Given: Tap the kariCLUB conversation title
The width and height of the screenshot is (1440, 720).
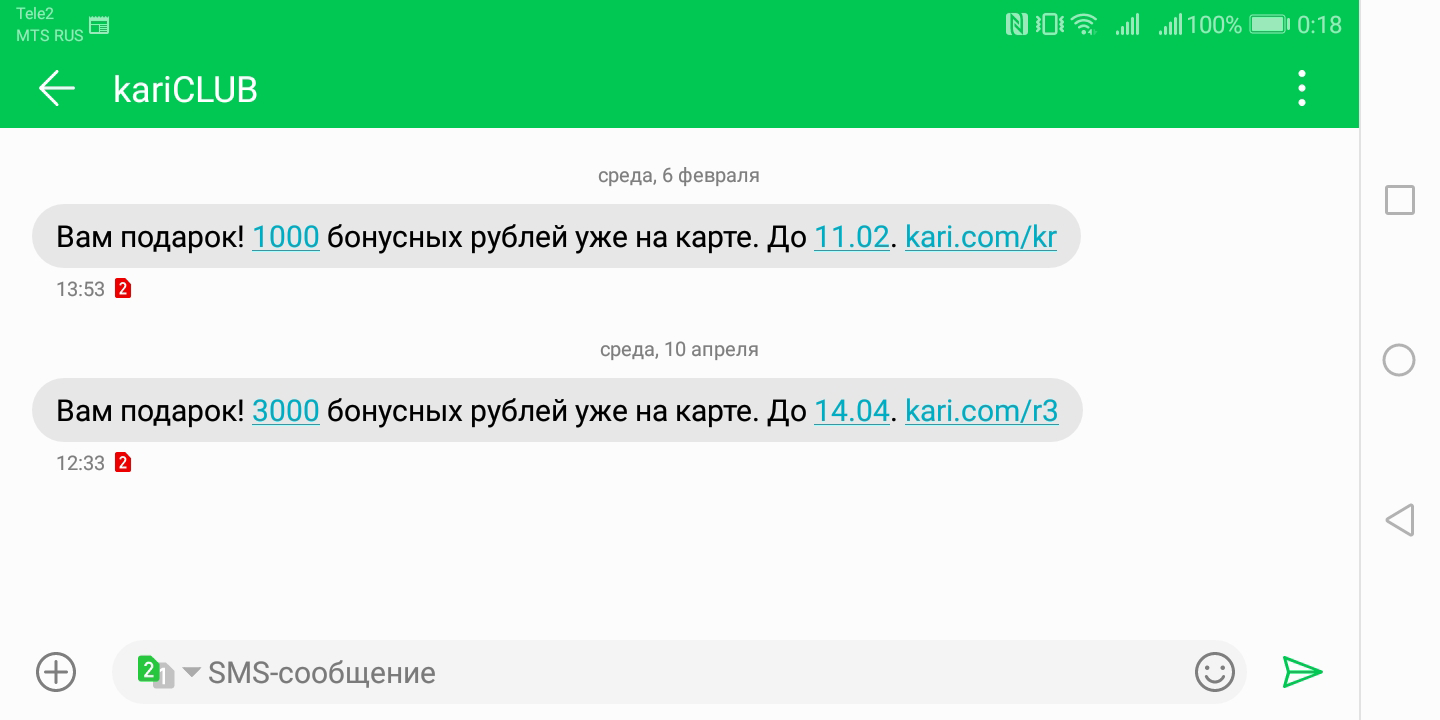Looking at the screenshot, I should [x=186, y=90].
